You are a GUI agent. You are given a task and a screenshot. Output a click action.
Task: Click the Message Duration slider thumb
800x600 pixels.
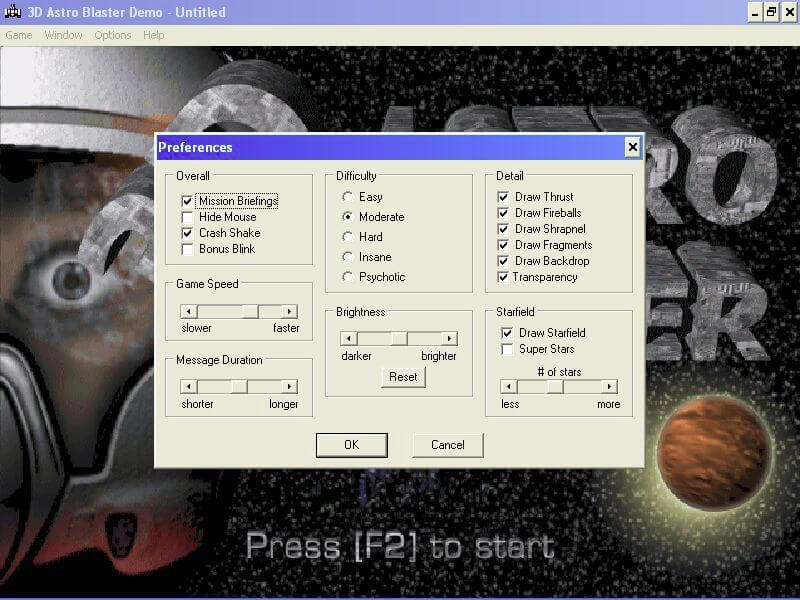tap(239, 387)
